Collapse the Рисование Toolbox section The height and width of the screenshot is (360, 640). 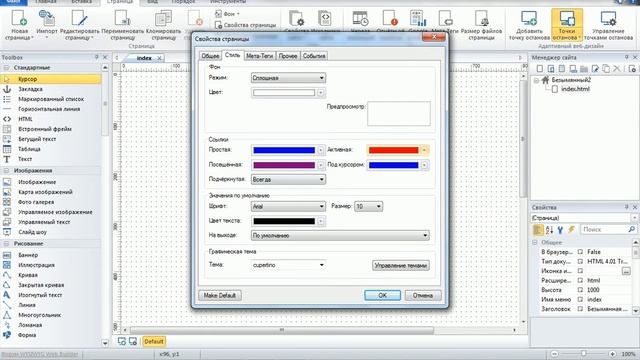coord(7,244)
